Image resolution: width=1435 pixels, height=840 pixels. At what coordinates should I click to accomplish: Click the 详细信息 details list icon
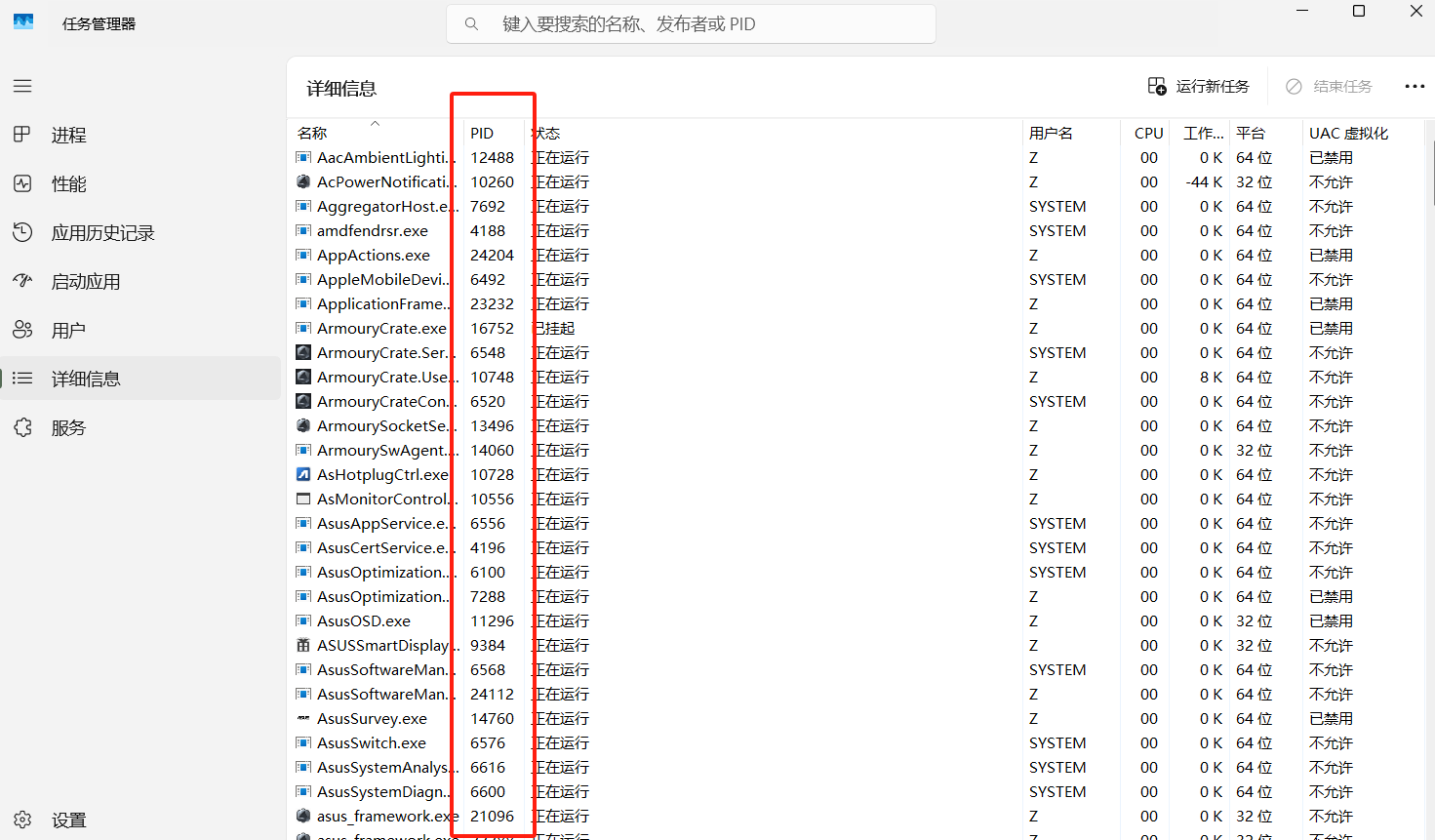tap(22, 379)
